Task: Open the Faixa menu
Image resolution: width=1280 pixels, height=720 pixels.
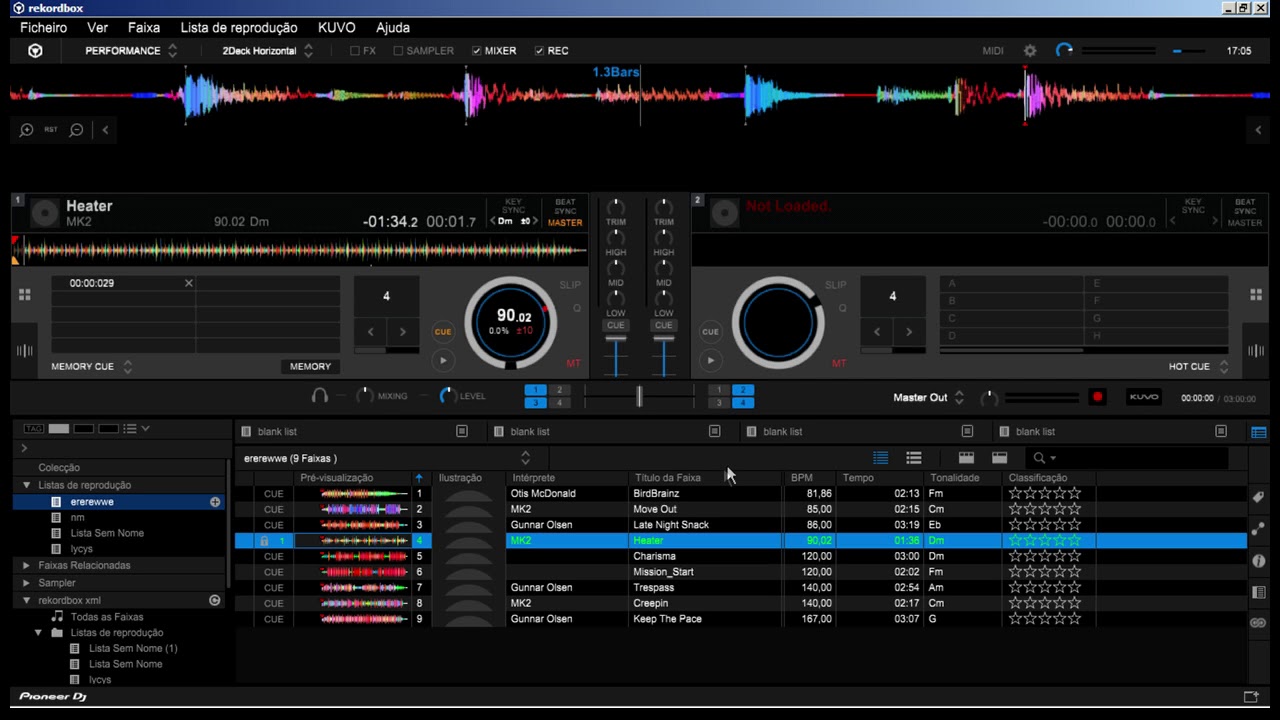Action: [x=144, y=28]
